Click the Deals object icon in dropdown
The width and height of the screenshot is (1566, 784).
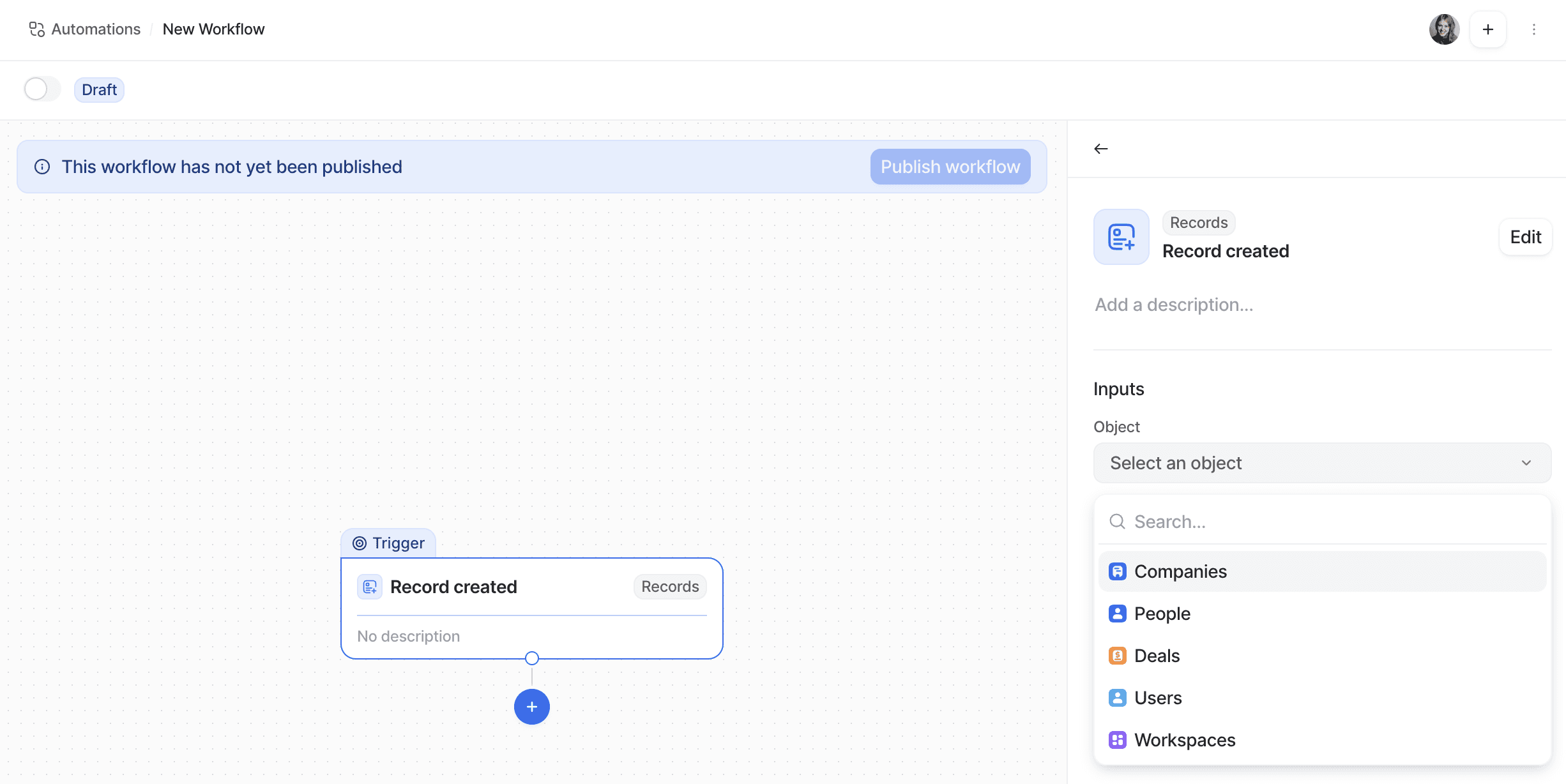tap(1117, 655)
